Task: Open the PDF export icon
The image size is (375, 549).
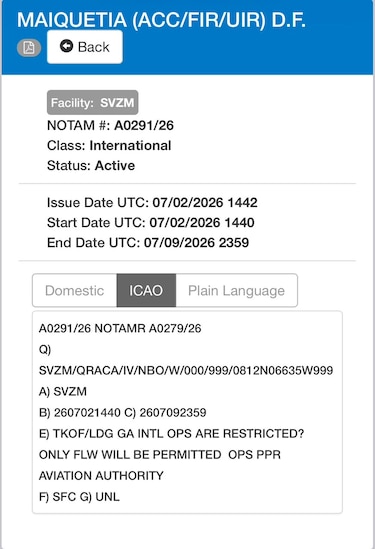Action: (29, 48)
